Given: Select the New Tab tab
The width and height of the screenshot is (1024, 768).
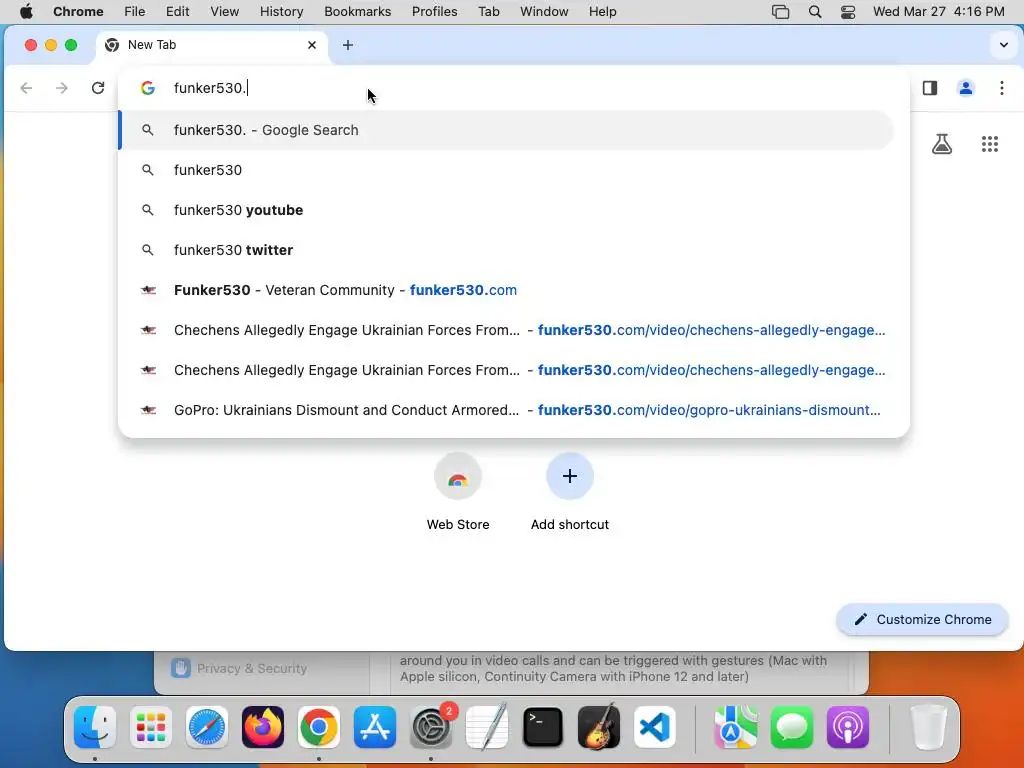Looking at the screenshot, I should click(x=212, y=45).
